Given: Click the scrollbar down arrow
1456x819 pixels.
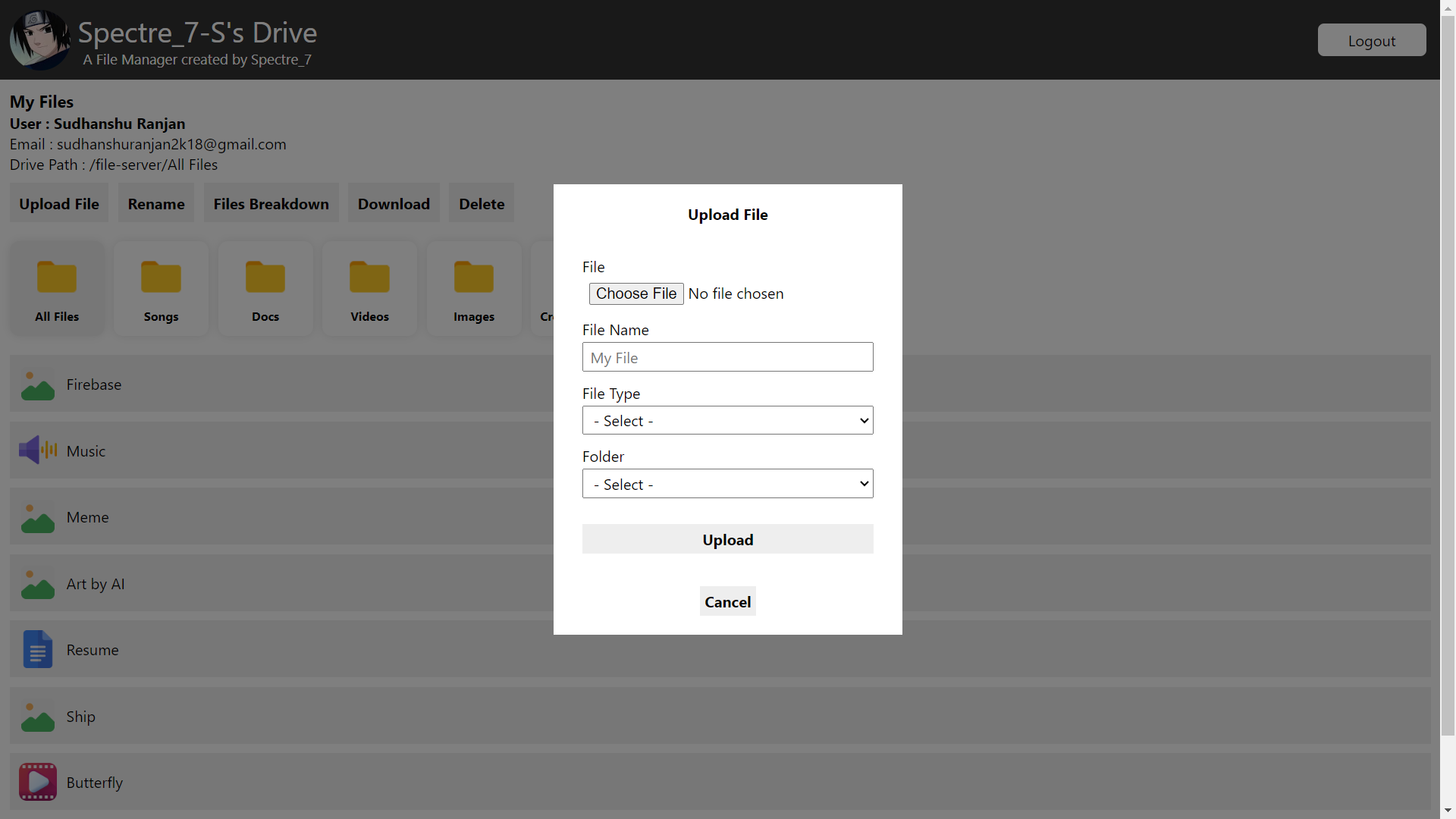Looking at the screenshot, I should tap(1448, 811).
